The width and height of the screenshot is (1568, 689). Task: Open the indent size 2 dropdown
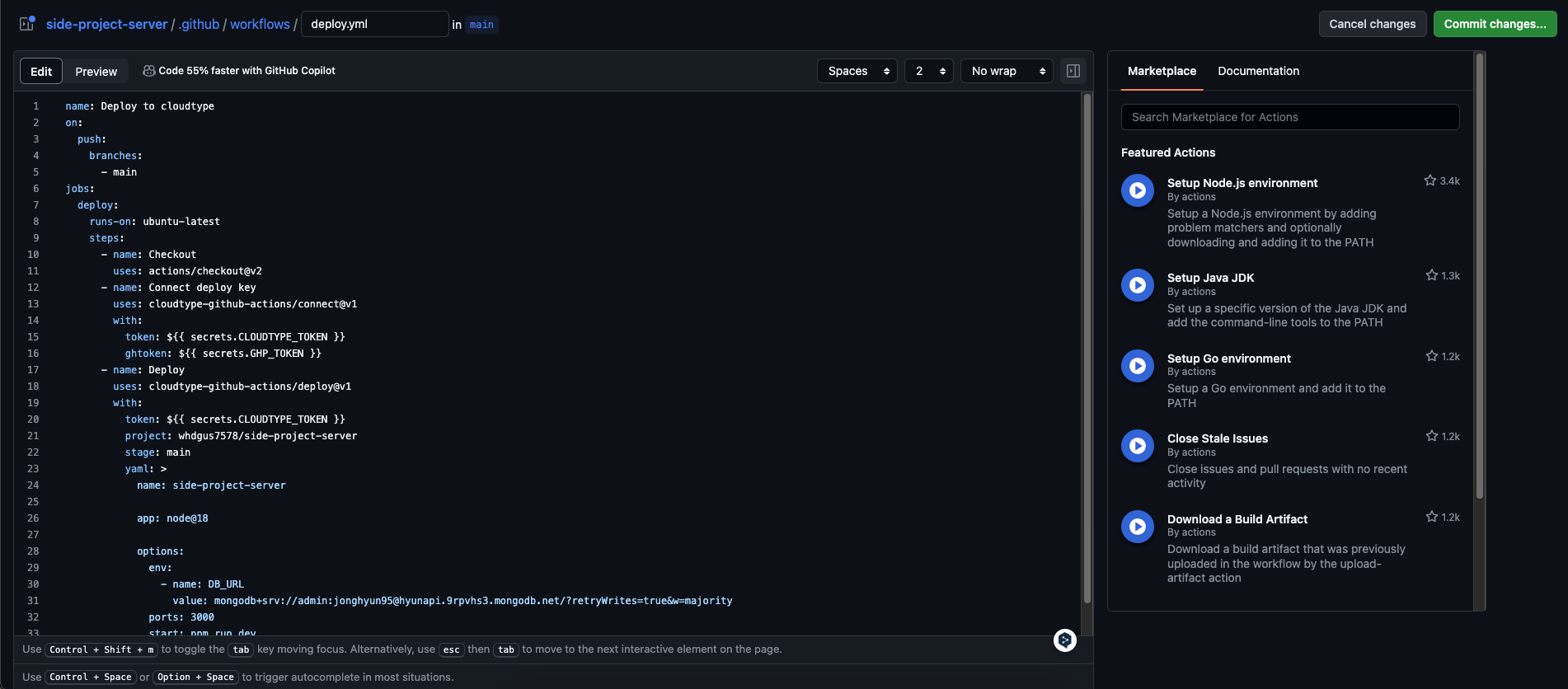pyautogui.click(x=929, y=71)
